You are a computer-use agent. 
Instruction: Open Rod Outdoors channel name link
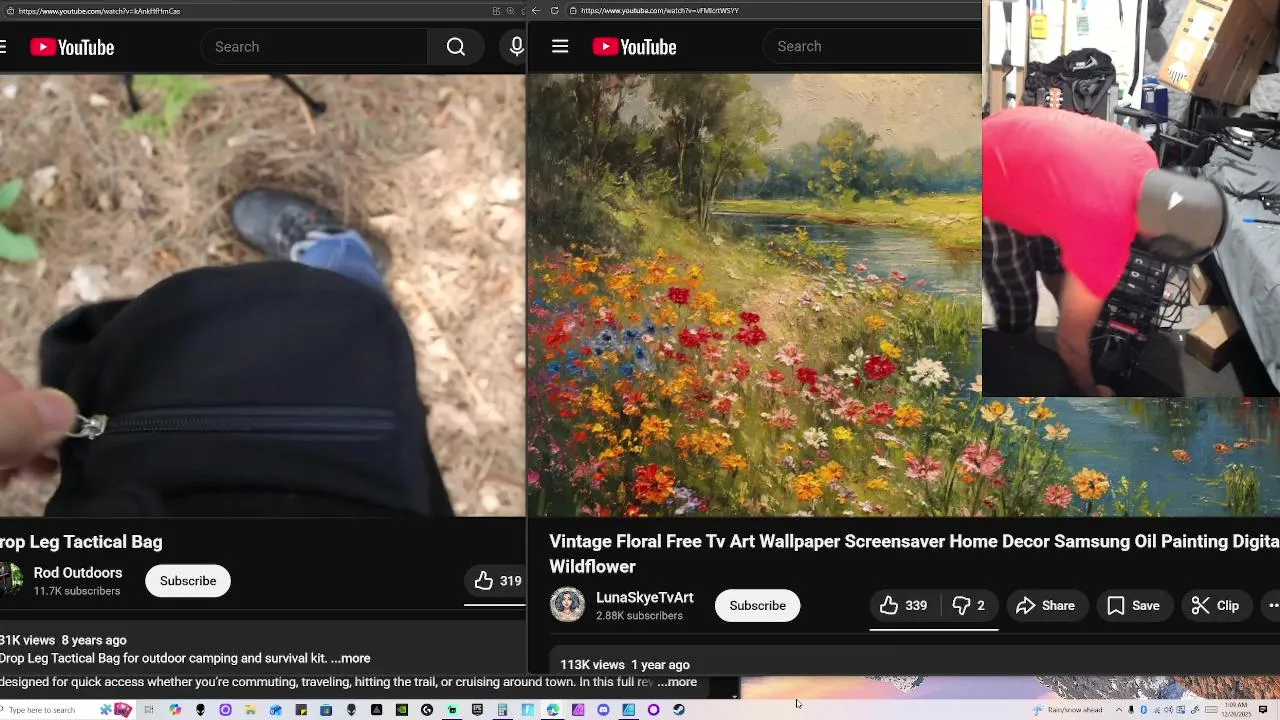78,573
